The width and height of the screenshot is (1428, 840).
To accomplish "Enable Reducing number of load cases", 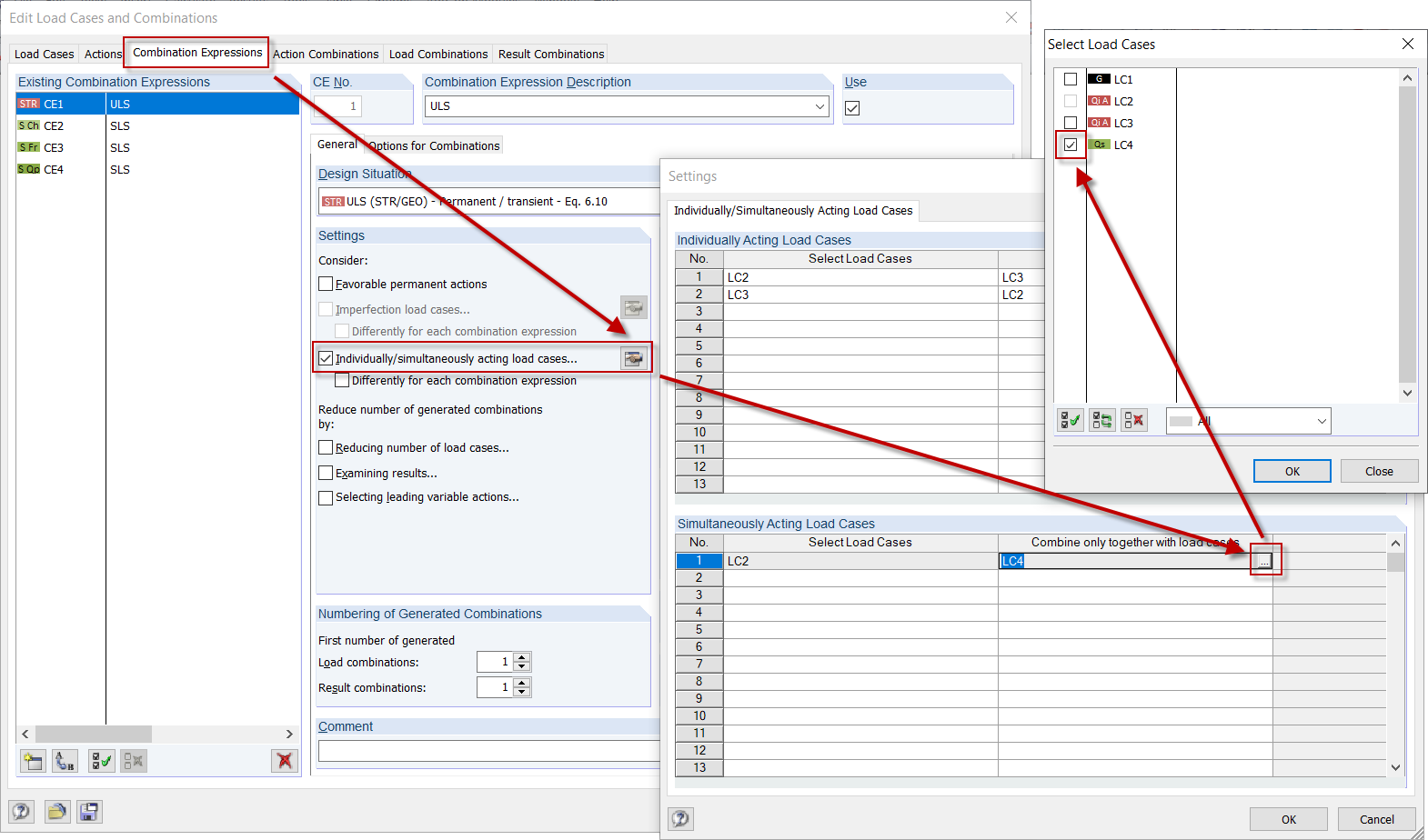I will coord(326,448).
